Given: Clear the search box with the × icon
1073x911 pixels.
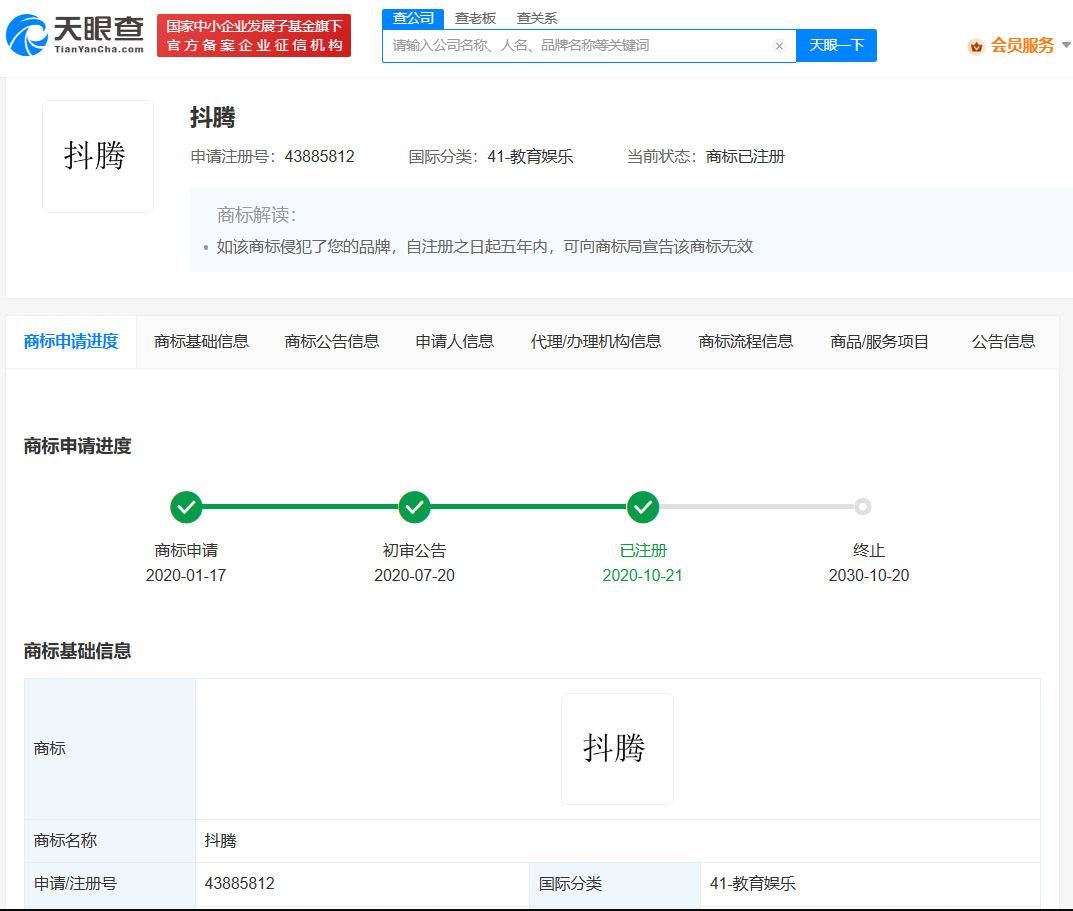Looking at the screenshot, I should click(x=779, y=45).
